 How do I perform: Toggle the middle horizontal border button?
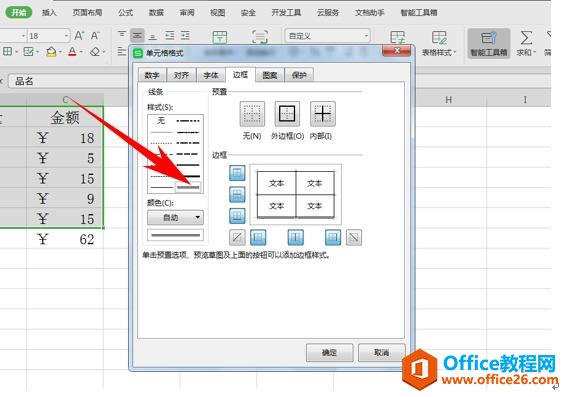237,195
